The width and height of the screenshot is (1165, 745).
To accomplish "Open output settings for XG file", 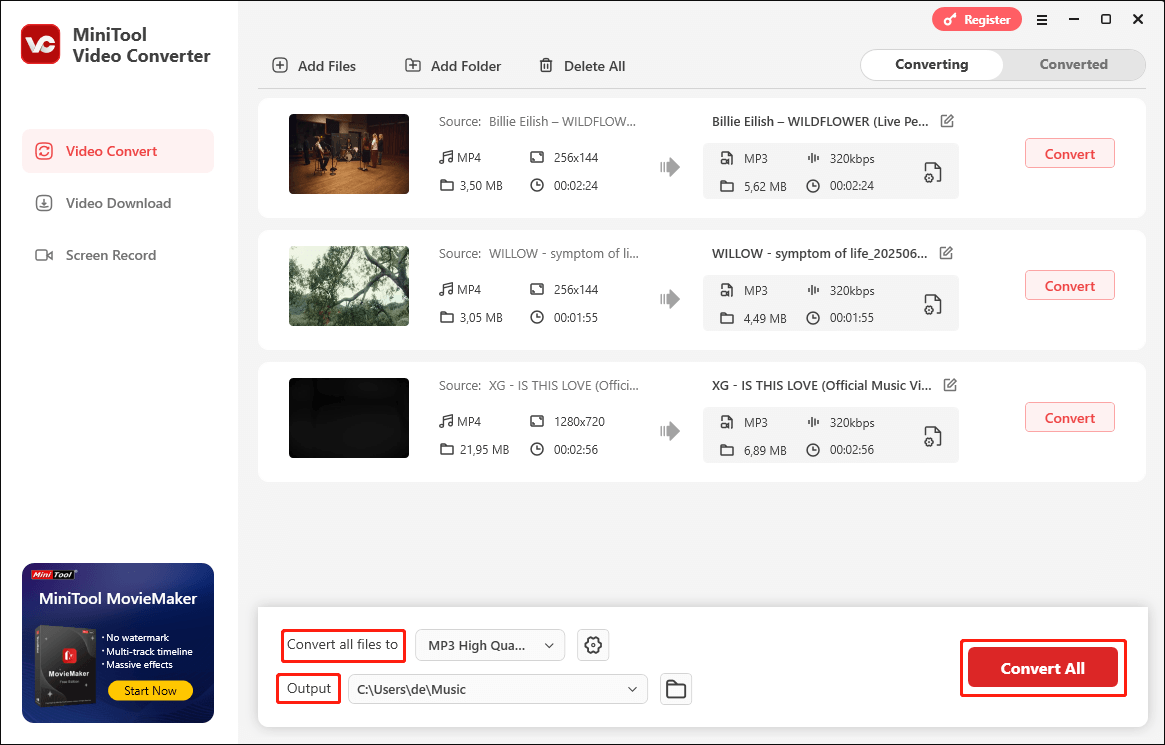I will 932,436.
